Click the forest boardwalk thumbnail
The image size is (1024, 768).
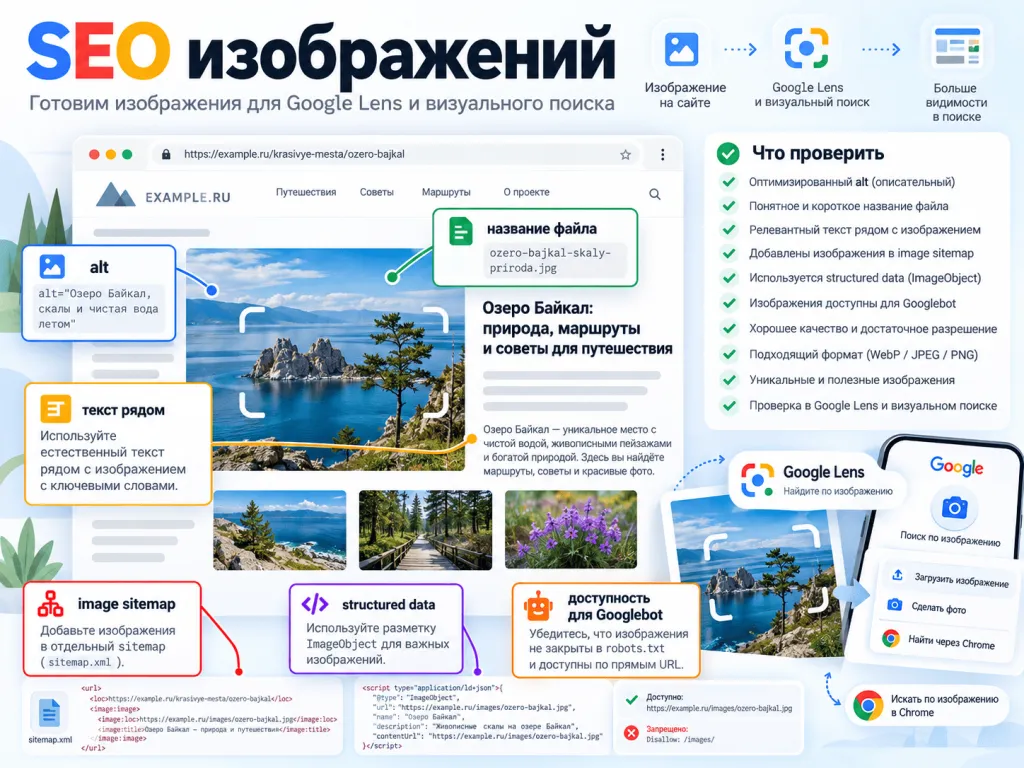coord(425,530)
